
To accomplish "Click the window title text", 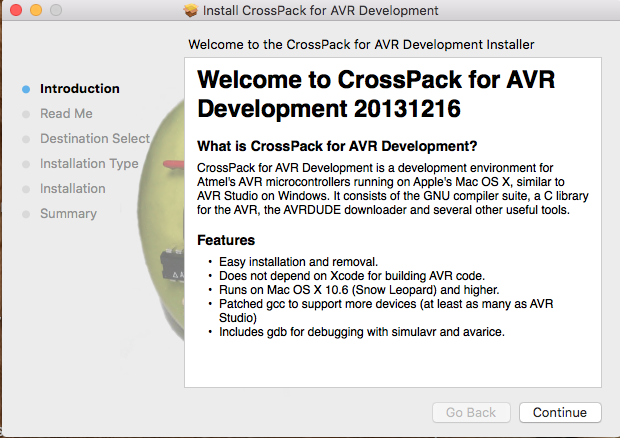I will (x=320, y=10).
